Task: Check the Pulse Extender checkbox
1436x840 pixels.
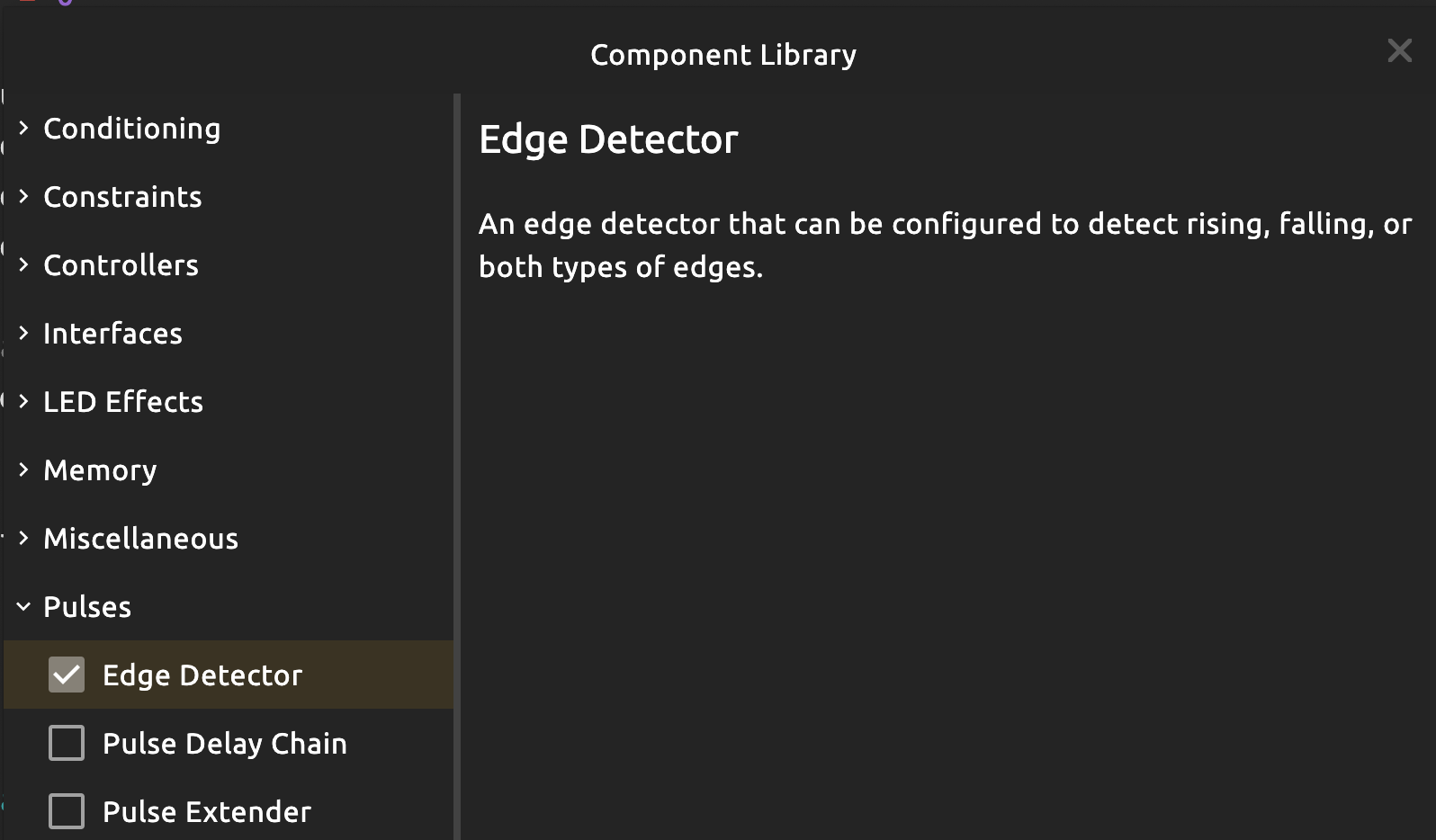Action: 67,812
